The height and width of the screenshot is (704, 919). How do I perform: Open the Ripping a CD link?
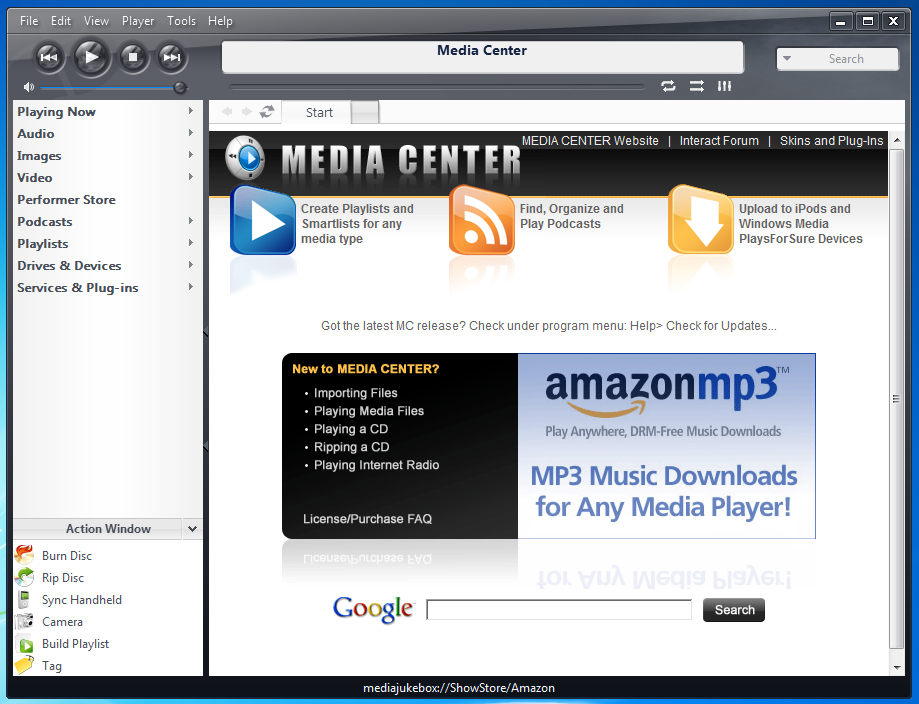[x=352, y=447]
